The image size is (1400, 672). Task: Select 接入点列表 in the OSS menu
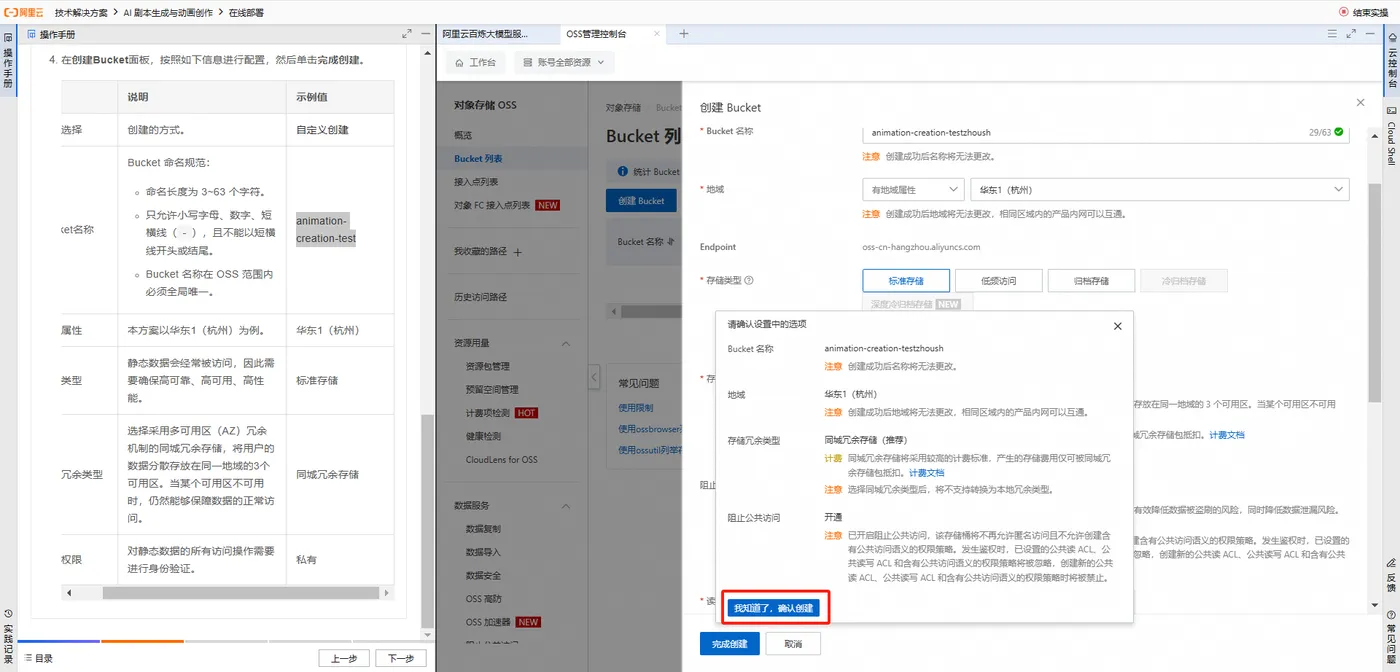[x=476, y=182]
